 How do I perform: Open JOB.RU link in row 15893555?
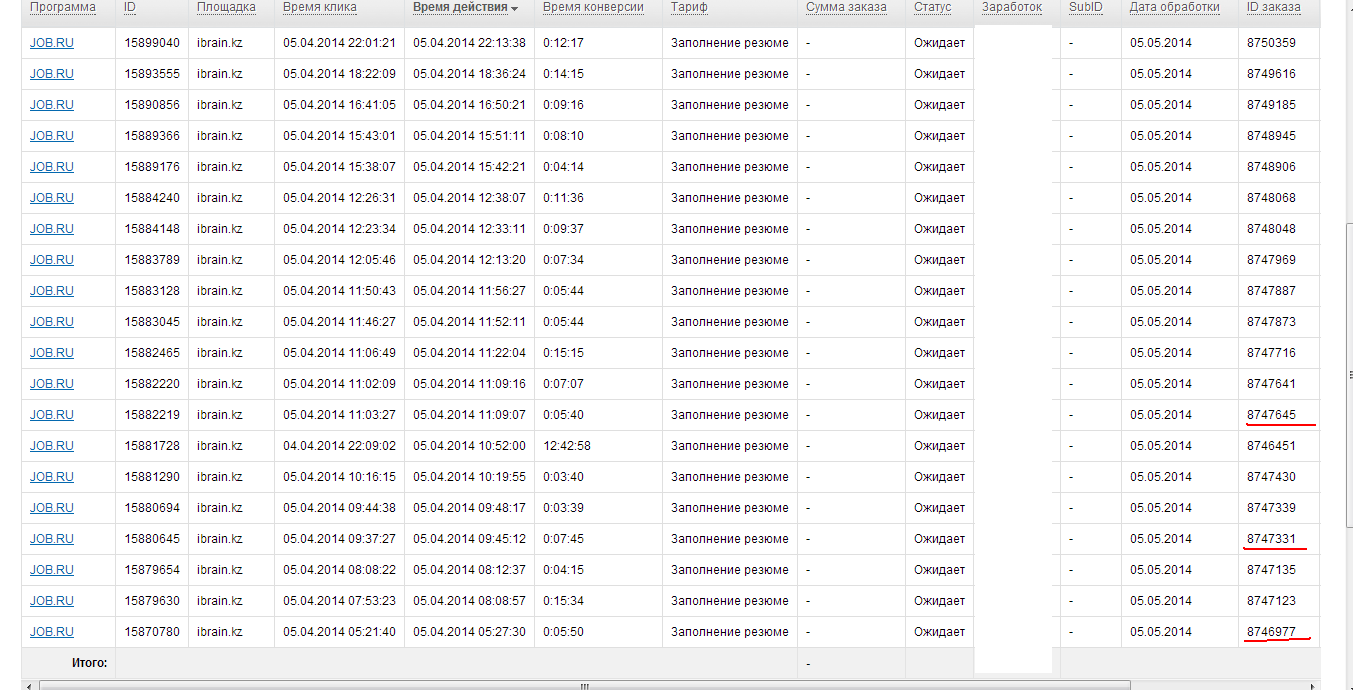[52, 74]
